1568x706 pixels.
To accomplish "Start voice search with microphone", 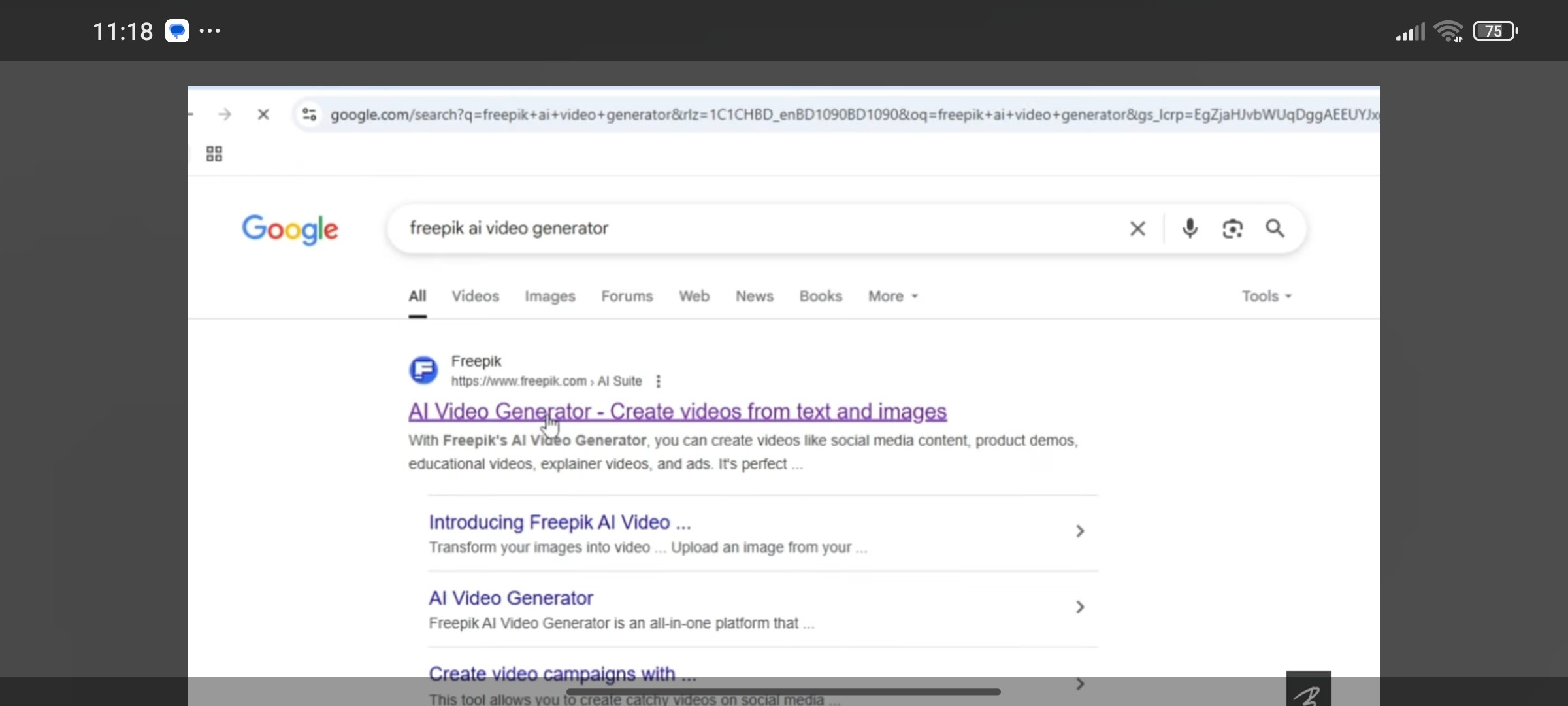I will coord(1190,228).
